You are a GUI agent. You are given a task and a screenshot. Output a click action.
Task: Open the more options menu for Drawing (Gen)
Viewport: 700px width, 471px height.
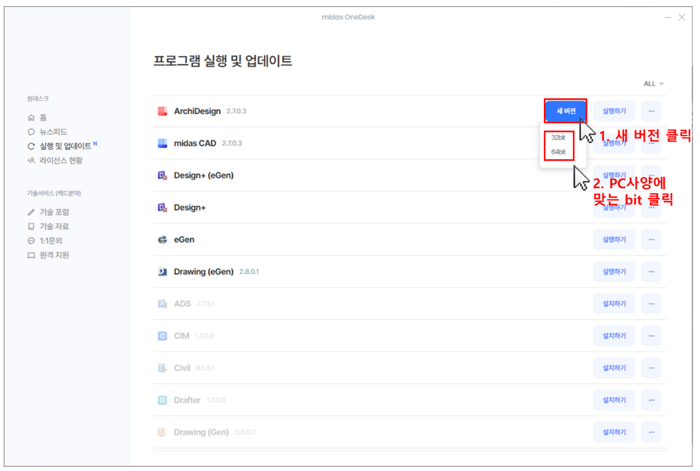[x=651, y=433]
